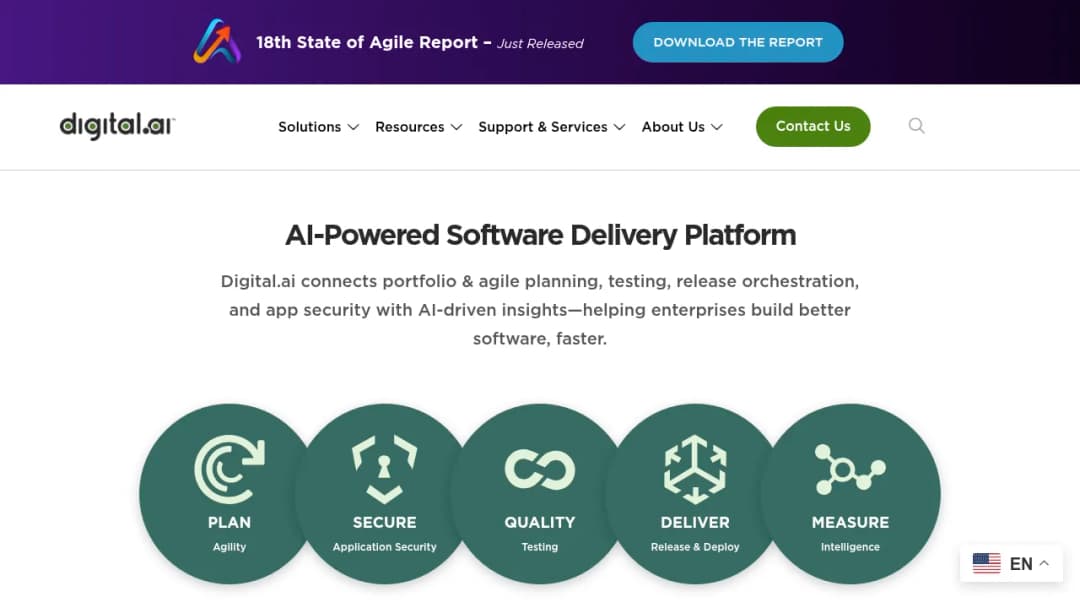Click the 'Just Released' banner text
Image resolution: width=1080 pixels, height=608 pixels.
click(x=540, y=43)
